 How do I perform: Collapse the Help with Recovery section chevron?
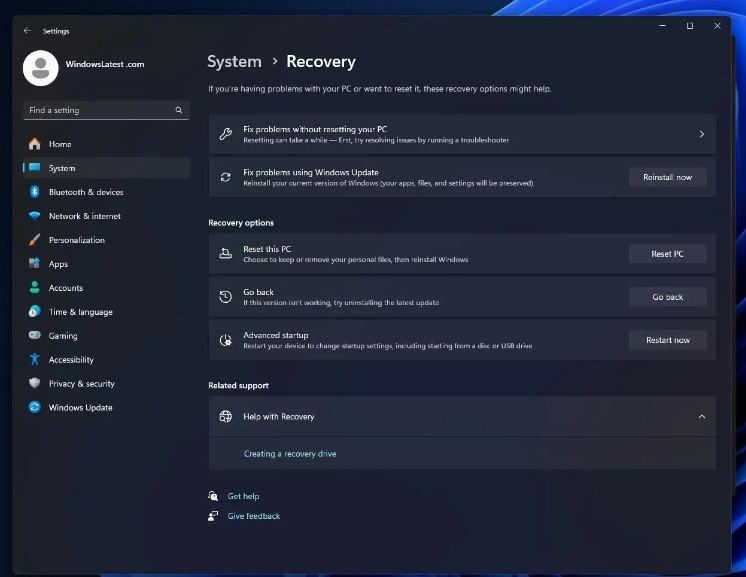[x=702, y=417]
